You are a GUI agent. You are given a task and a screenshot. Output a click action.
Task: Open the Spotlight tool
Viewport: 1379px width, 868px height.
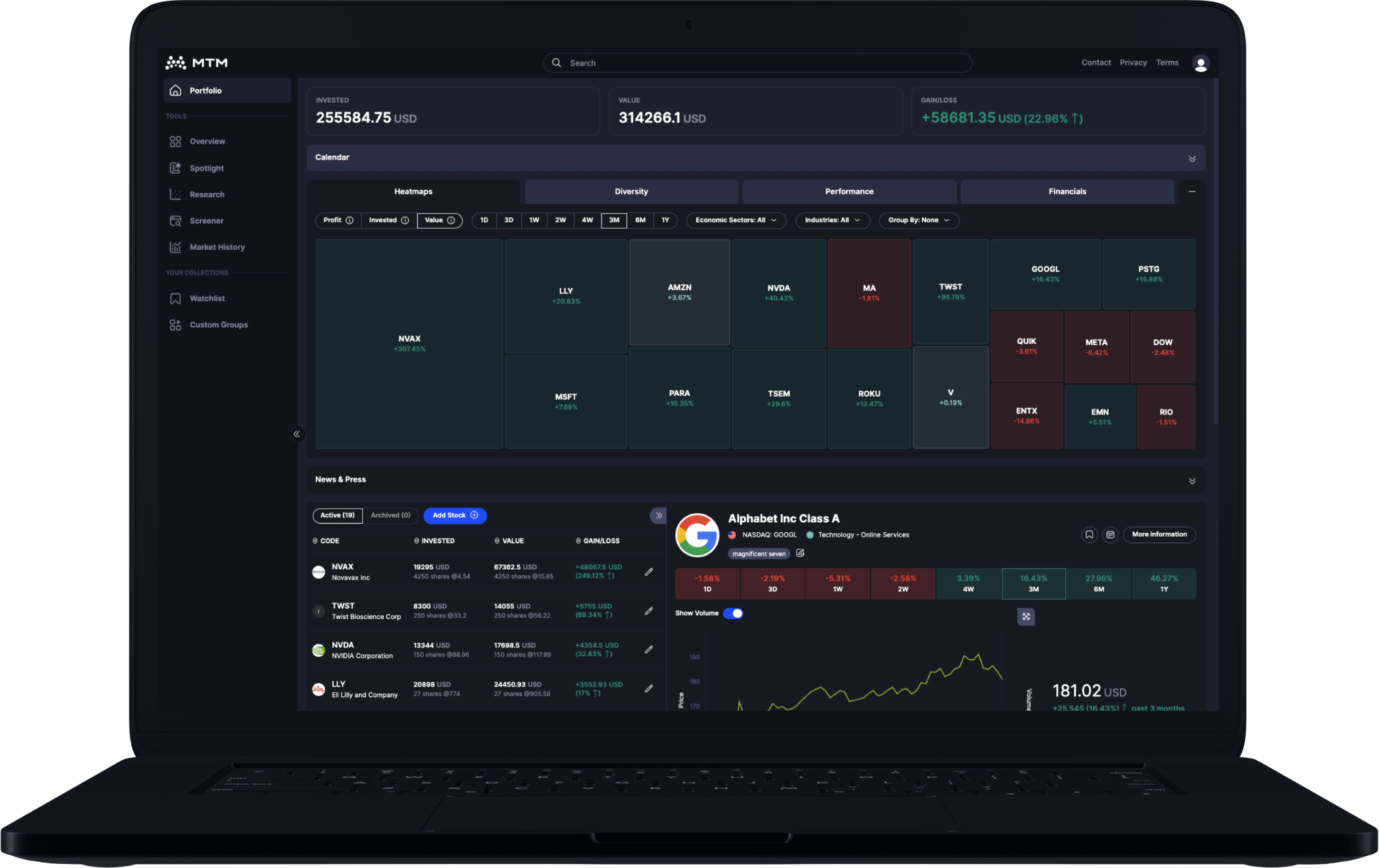click(196, 168)
